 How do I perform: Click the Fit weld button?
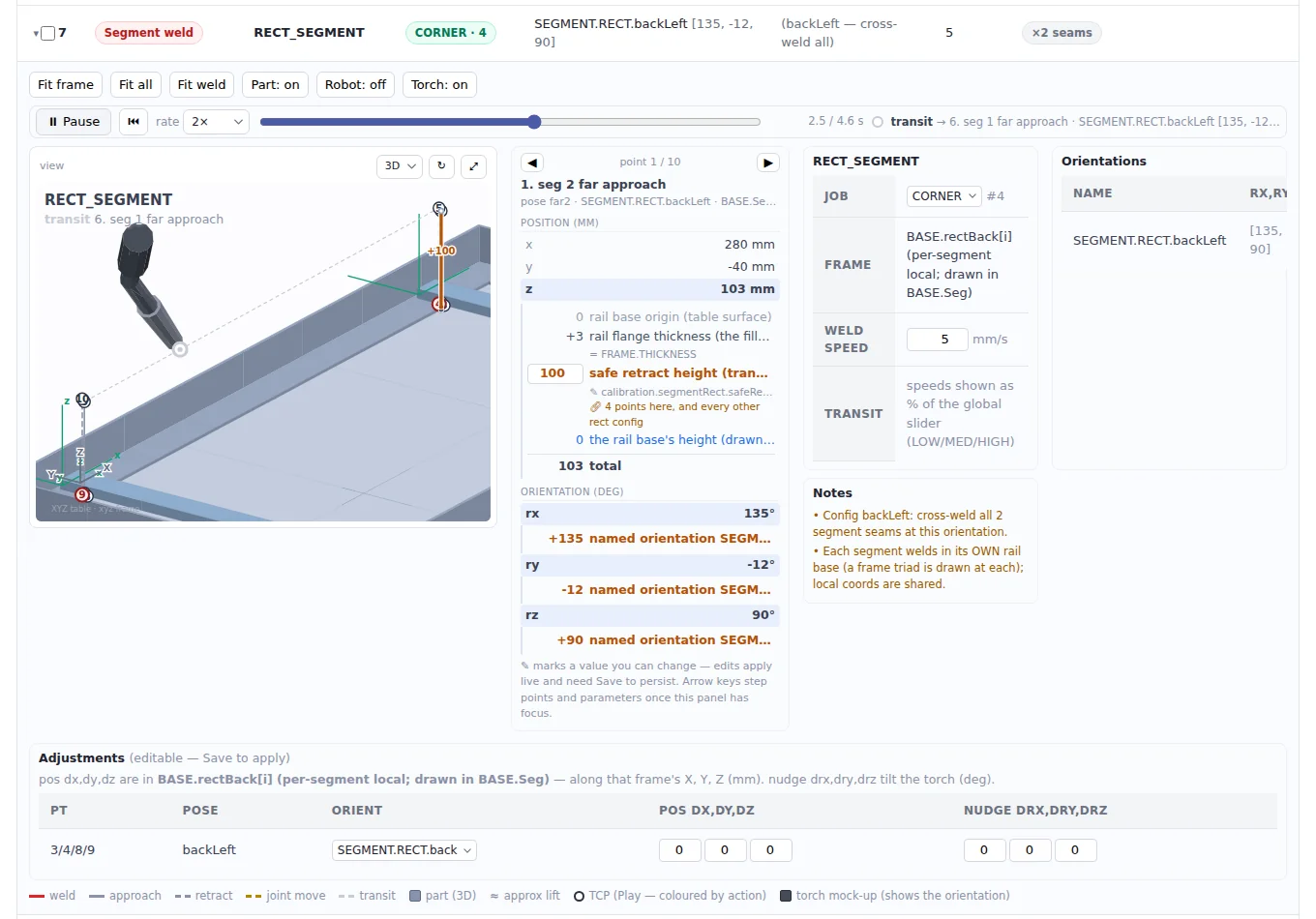(x=201, y=85)
